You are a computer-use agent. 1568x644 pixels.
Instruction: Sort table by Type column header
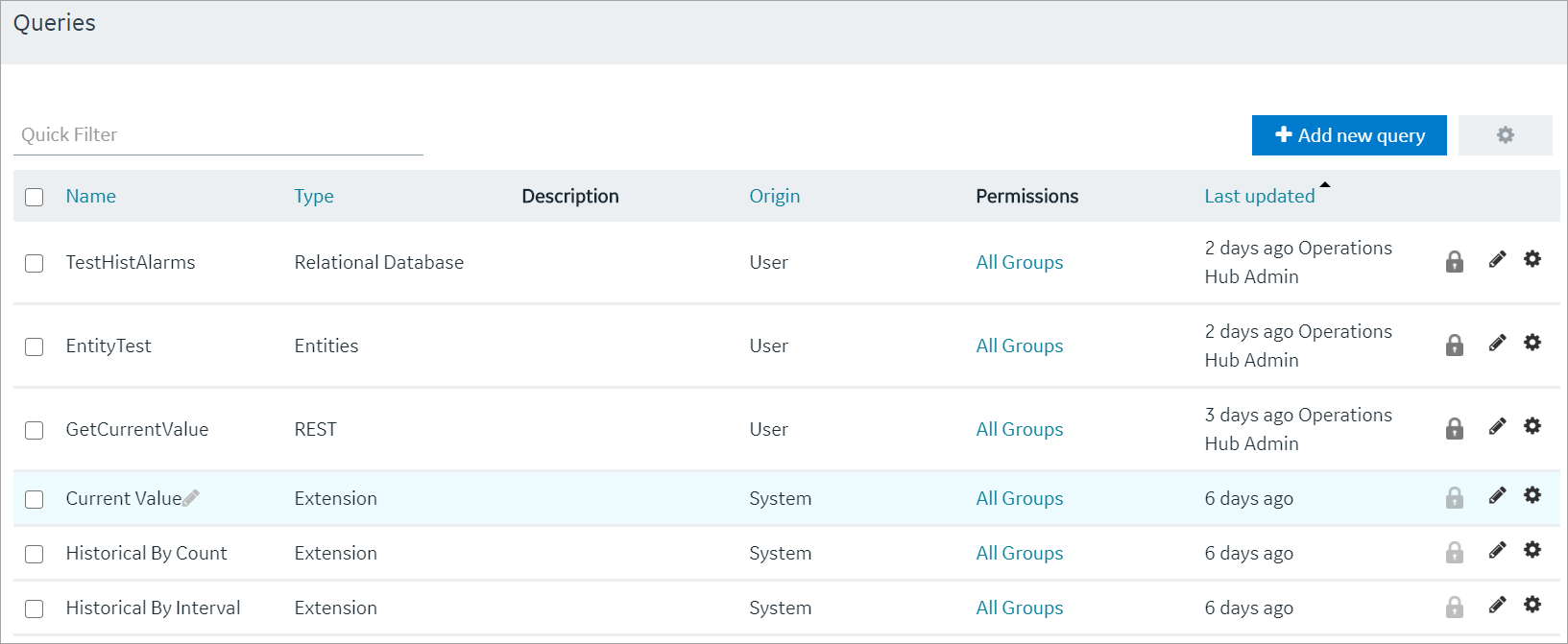314,196
